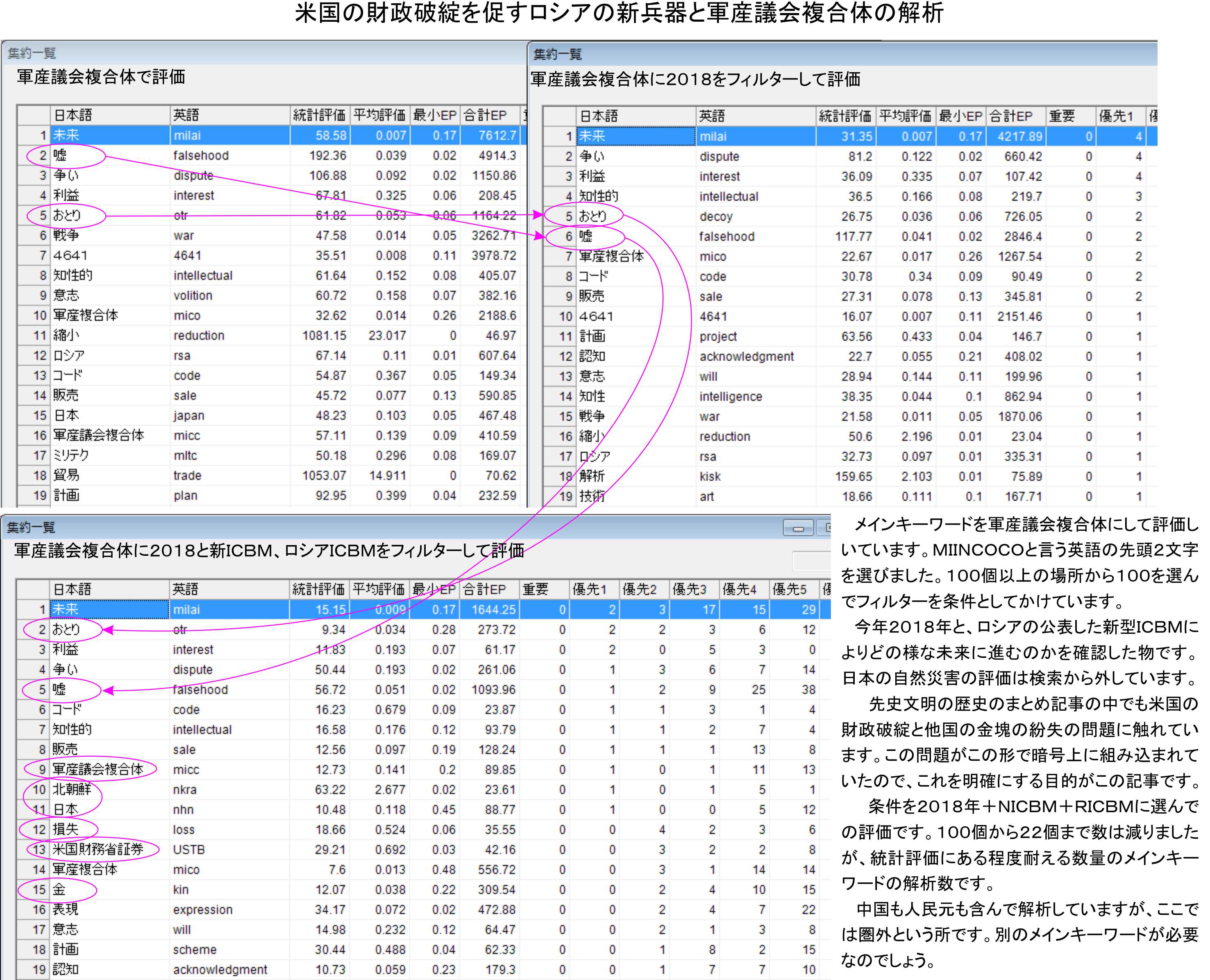Sort top-left table by 統計評価 column header
This screenshot has width=1210, height=980.
320,115
